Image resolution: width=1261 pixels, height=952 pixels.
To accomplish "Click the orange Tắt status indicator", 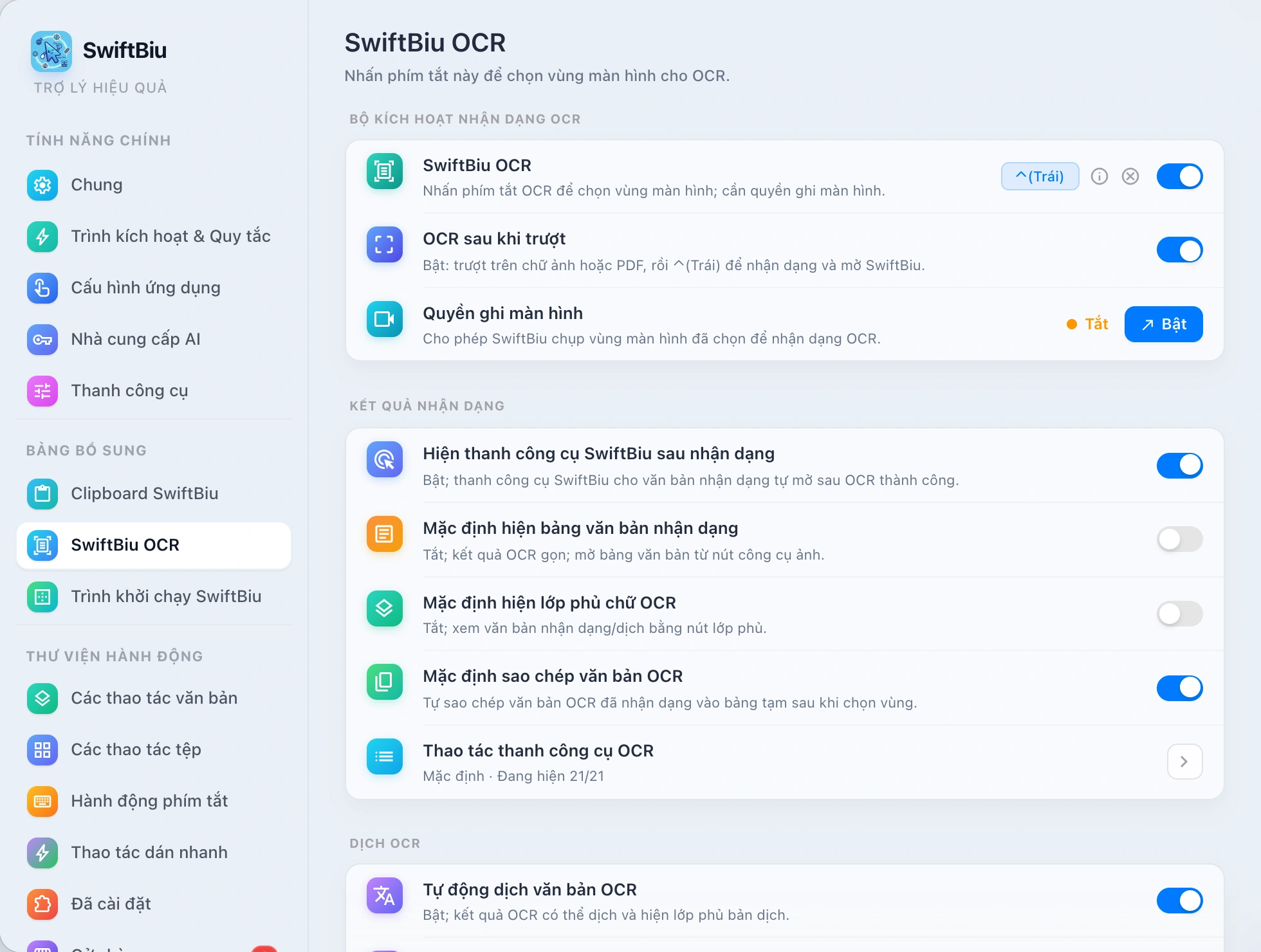I will coord(1087,324).
